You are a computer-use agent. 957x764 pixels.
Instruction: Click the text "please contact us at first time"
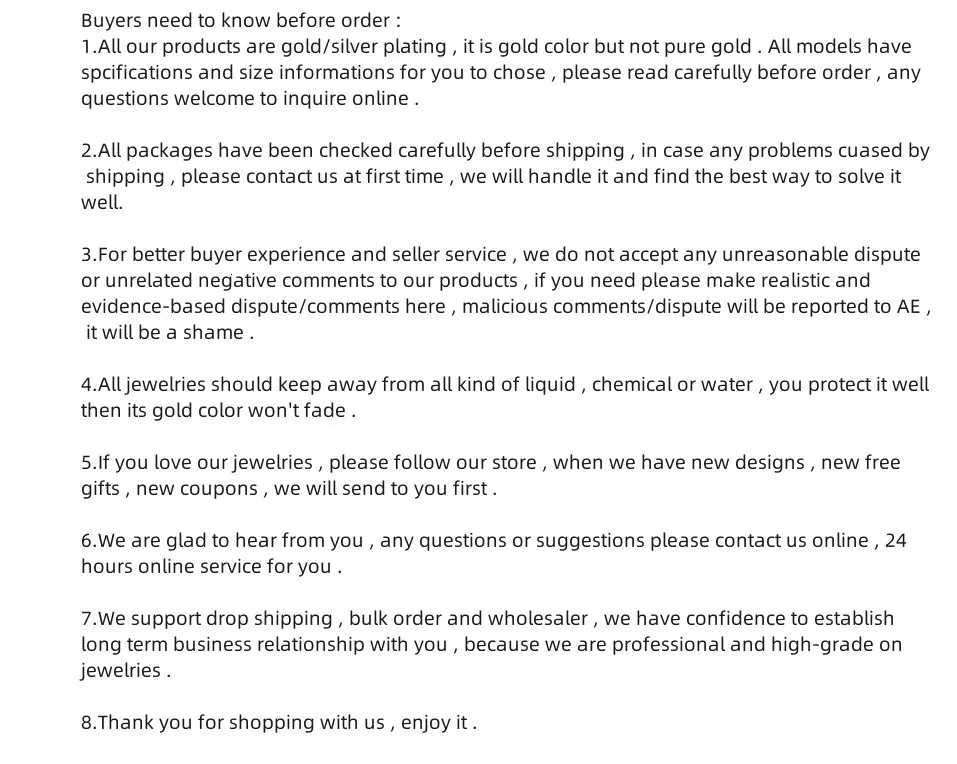coord(312,177)
